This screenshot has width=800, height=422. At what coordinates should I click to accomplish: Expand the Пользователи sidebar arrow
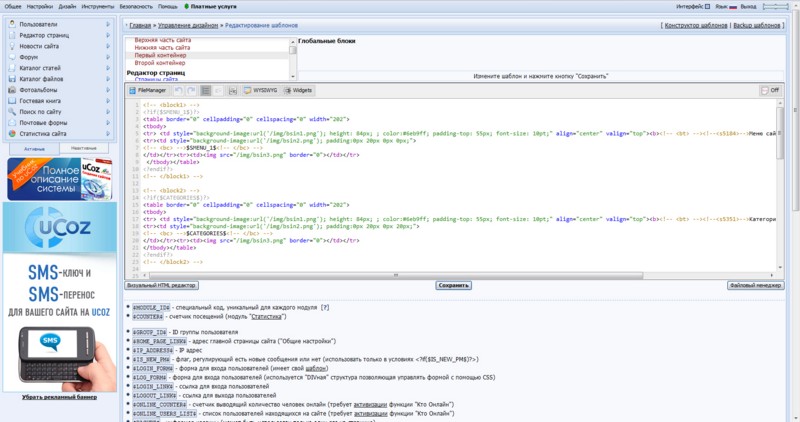click(x=107, y=23)
